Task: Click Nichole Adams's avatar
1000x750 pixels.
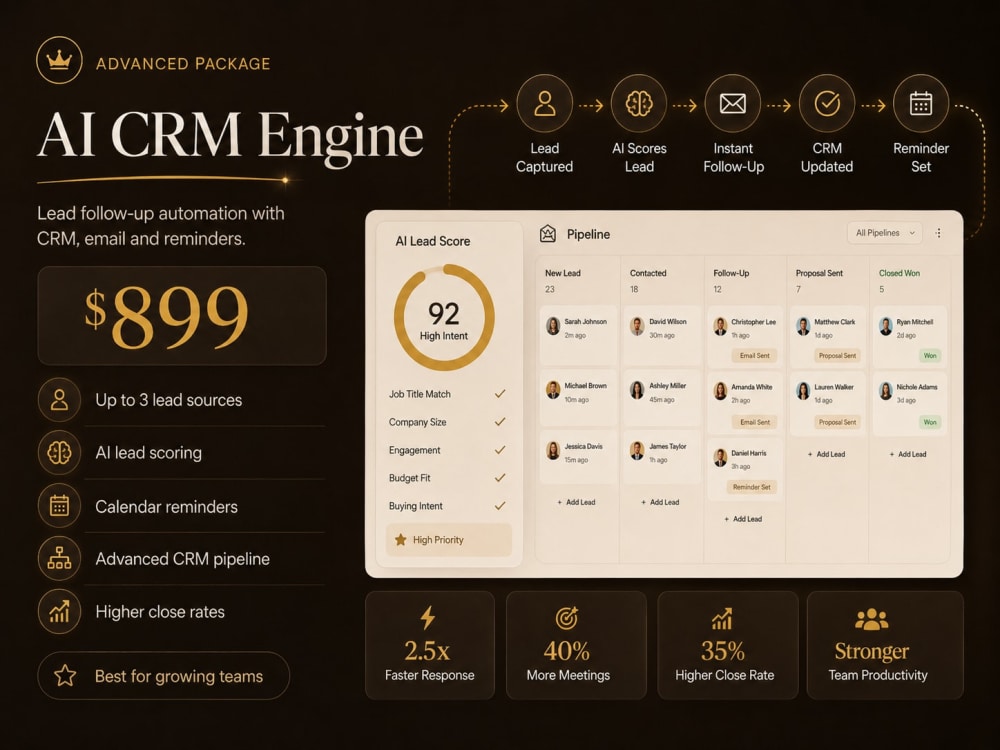Action: click(x=885, y=391)
